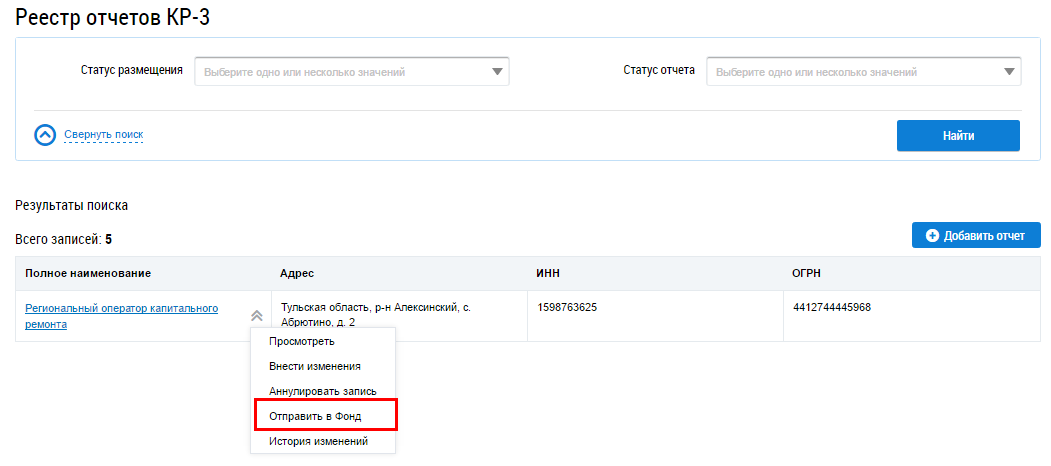Image resolution: width=1051 pixels, height=466 pixels.
Task: Click inside the Статус отчета selection field
Action: pyautogui.click(x=850, y=72)
